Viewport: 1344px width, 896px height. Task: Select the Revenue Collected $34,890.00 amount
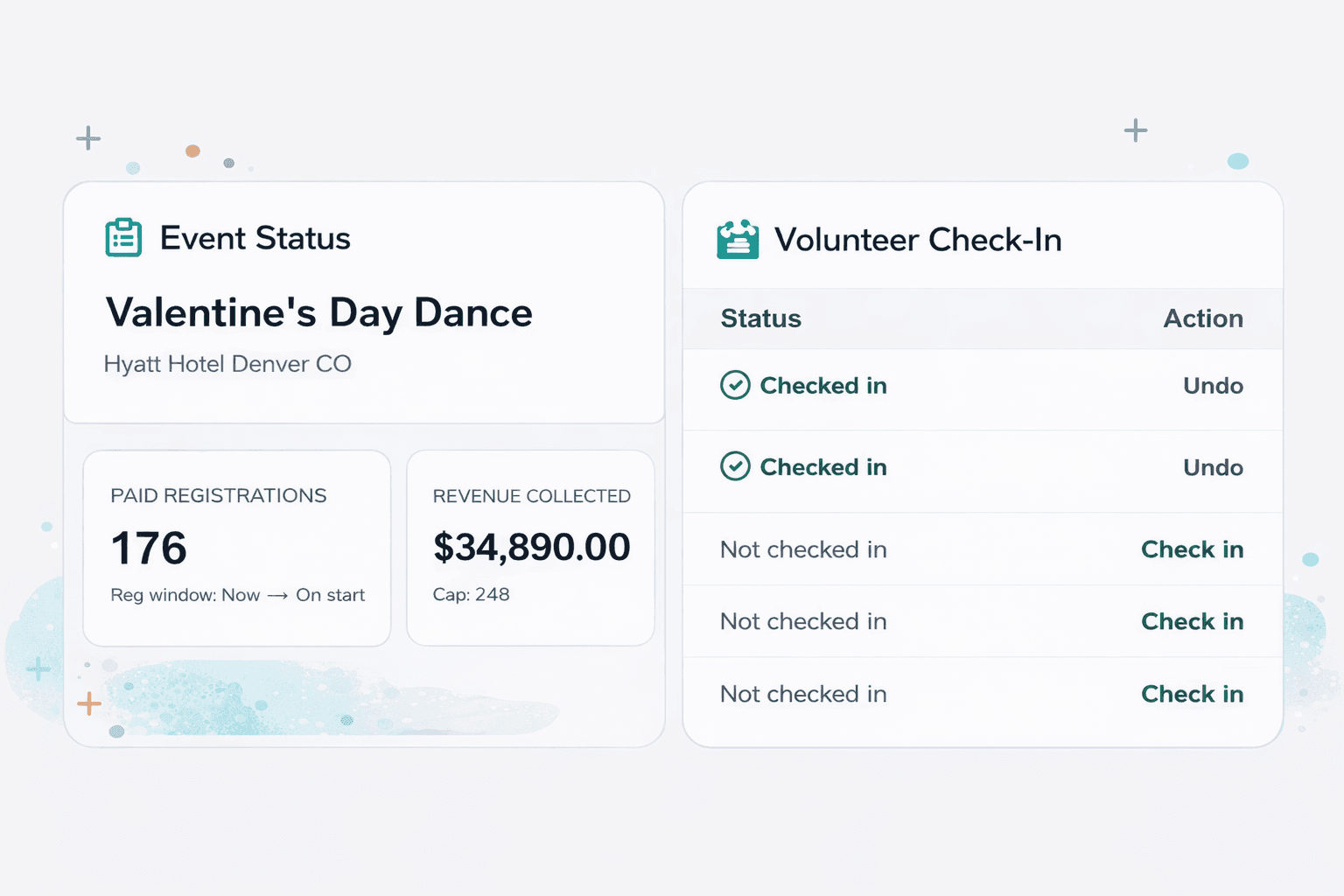[531, 547]
